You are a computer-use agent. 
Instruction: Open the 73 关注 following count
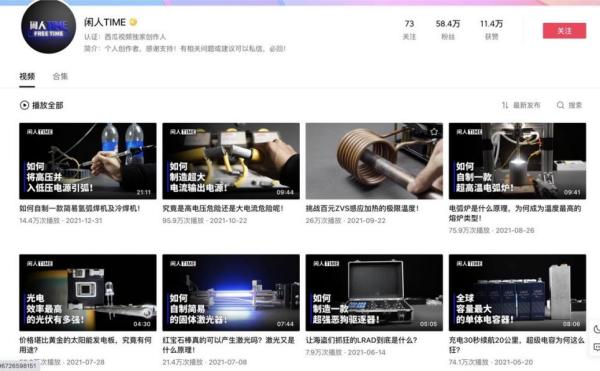pyautogui.click(x=409, y=30)
